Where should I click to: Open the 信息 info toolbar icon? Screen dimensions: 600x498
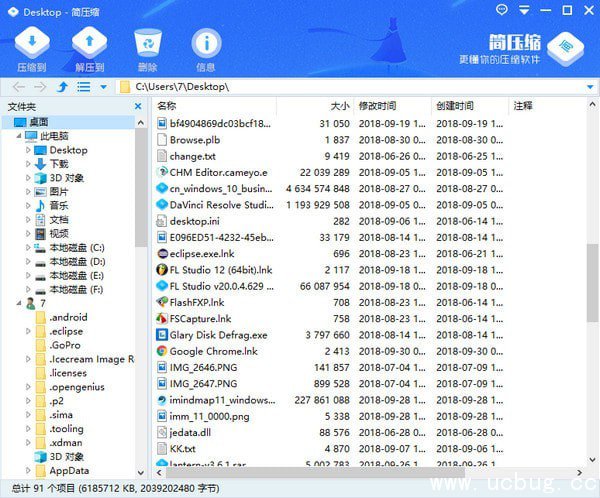(206, 43)
